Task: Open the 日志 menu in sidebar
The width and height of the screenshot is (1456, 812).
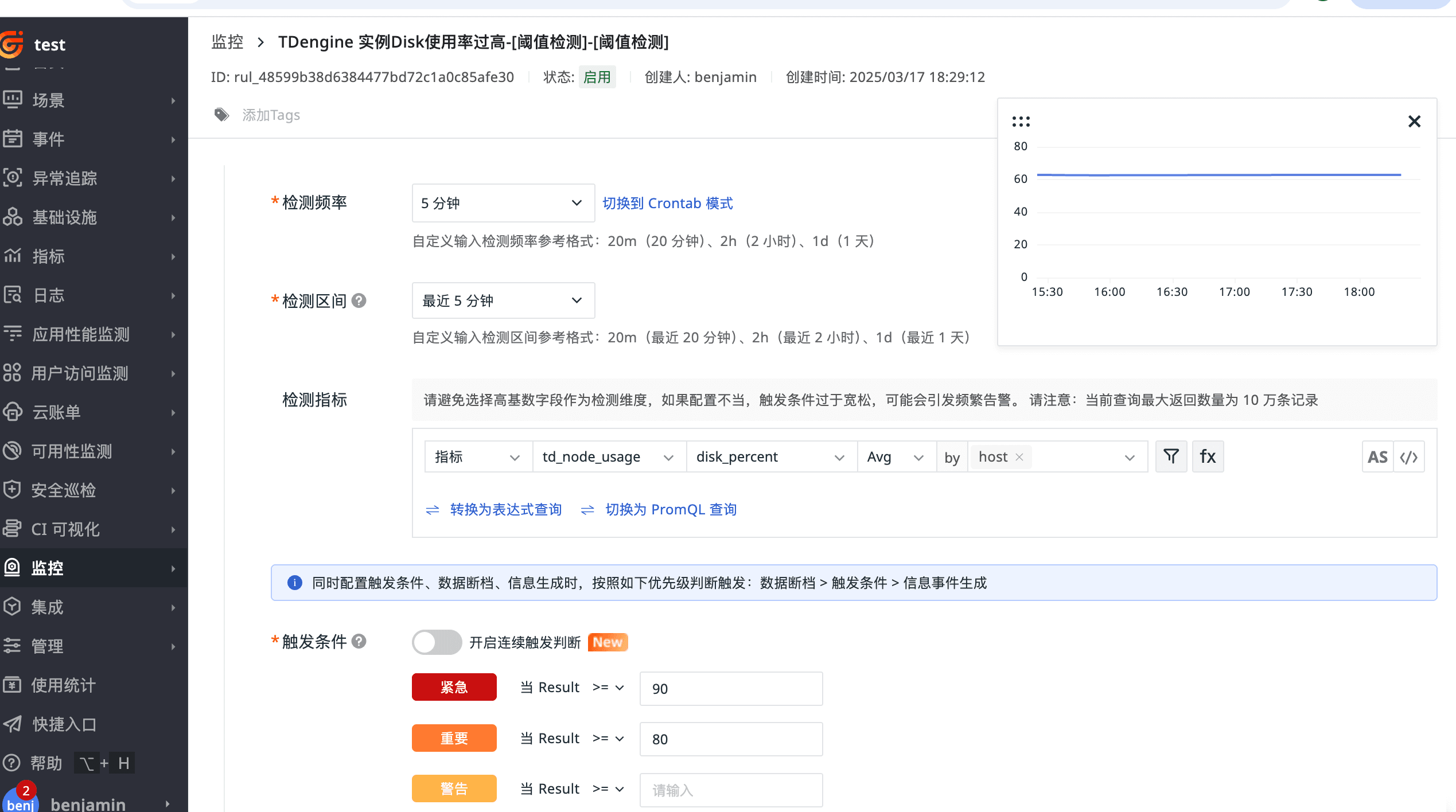Action: (x=94, y=295)
